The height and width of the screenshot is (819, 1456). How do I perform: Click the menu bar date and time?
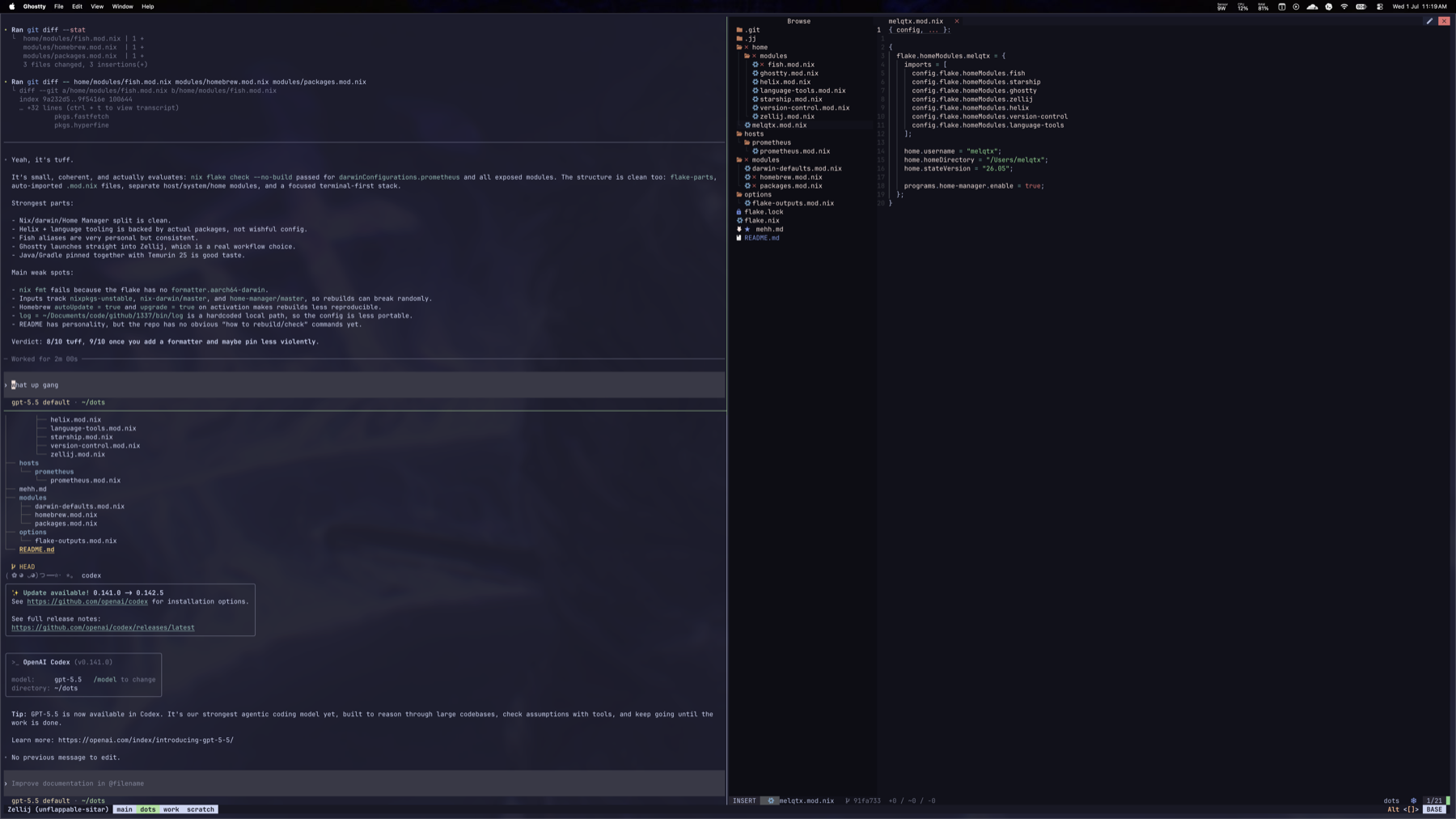(x=1420, y=6)
